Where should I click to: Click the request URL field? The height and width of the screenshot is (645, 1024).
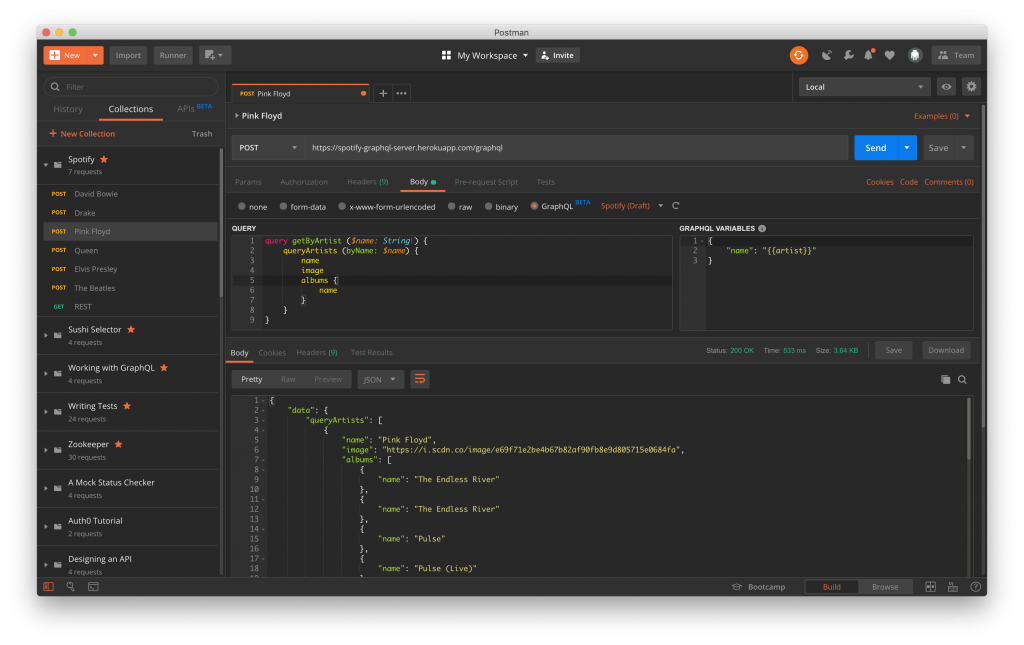pos(575,148)
